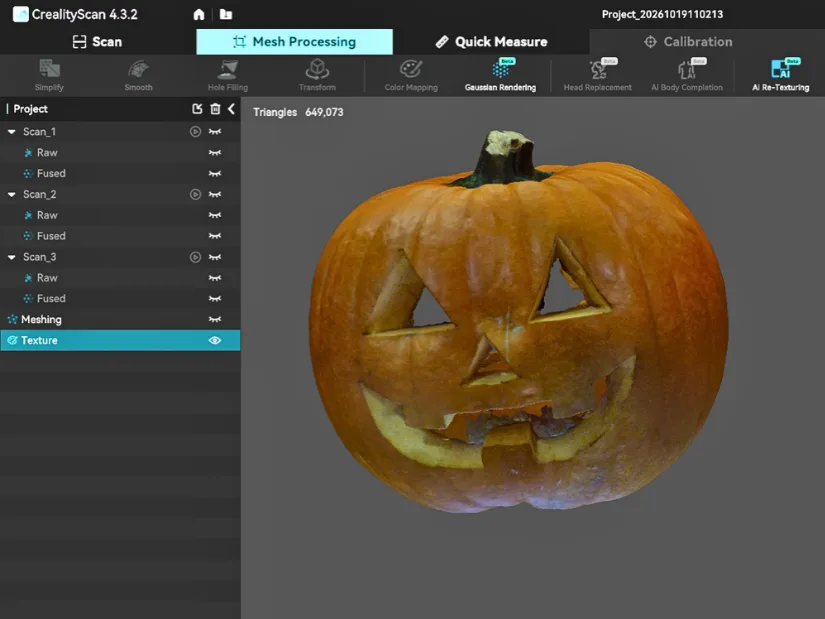825x619 pixels.
Task: Show the Meshing model
Action: (215, 320)
